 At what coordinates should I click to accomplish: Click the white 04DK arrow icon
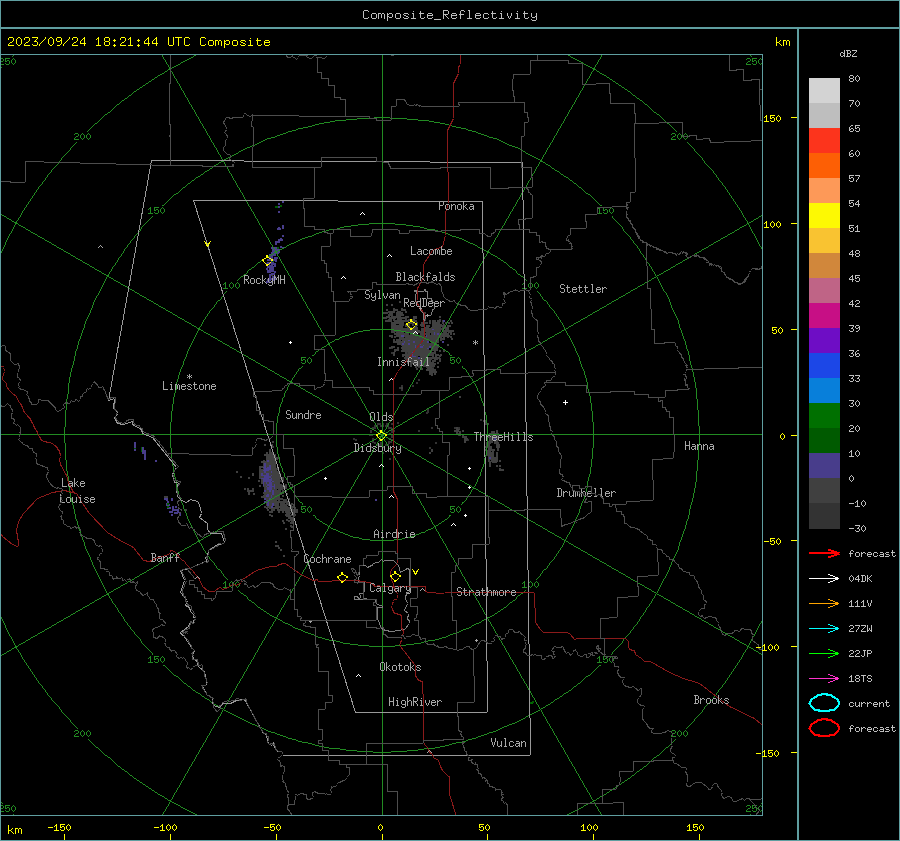coord(824,579)
